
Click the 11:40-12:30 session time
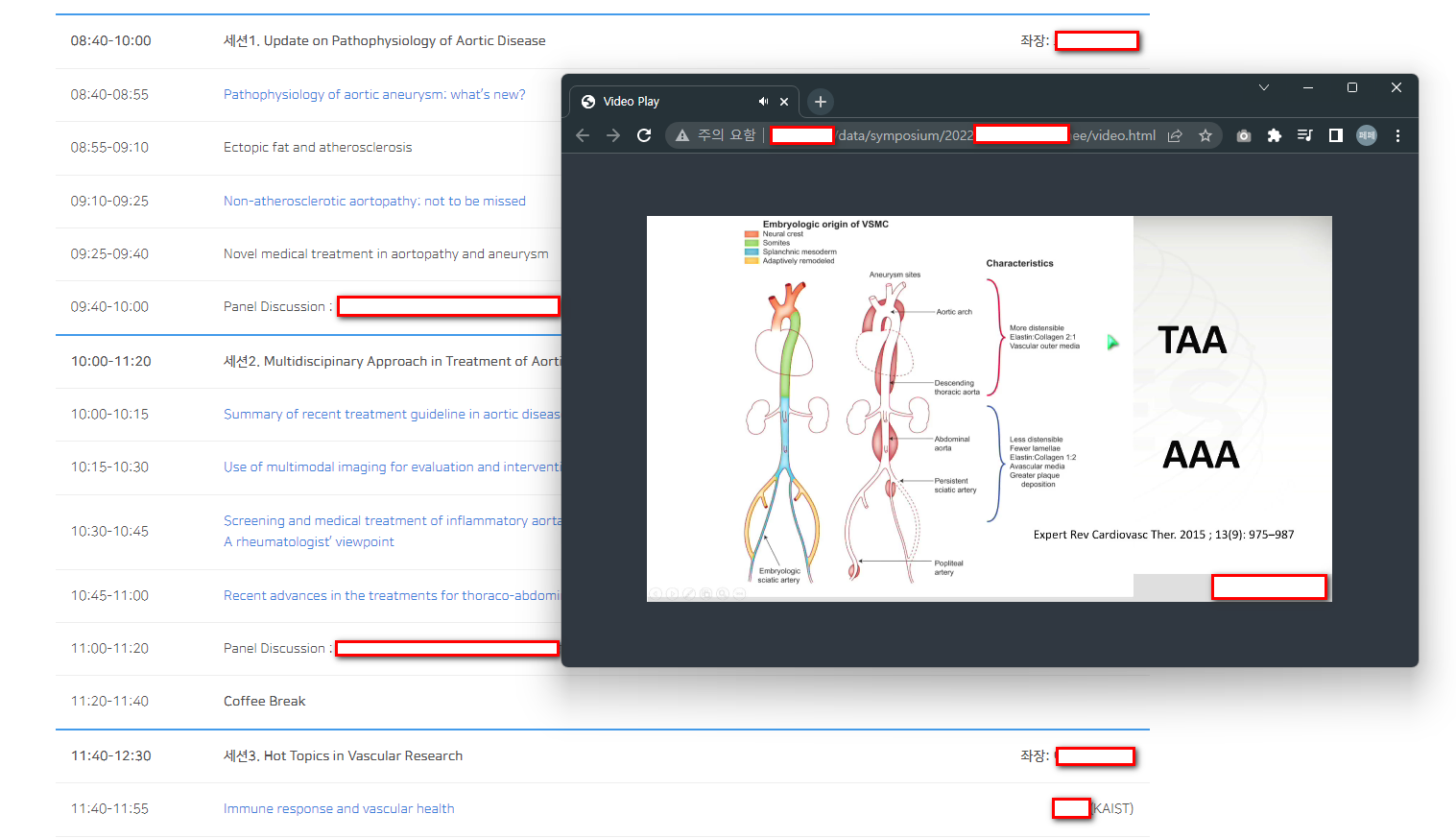pos(110,755)
